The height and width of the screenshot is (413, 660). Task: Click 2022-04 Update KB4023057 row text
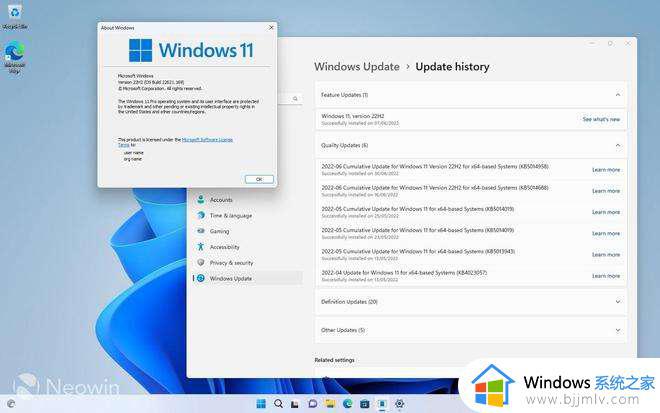(404, 272)
